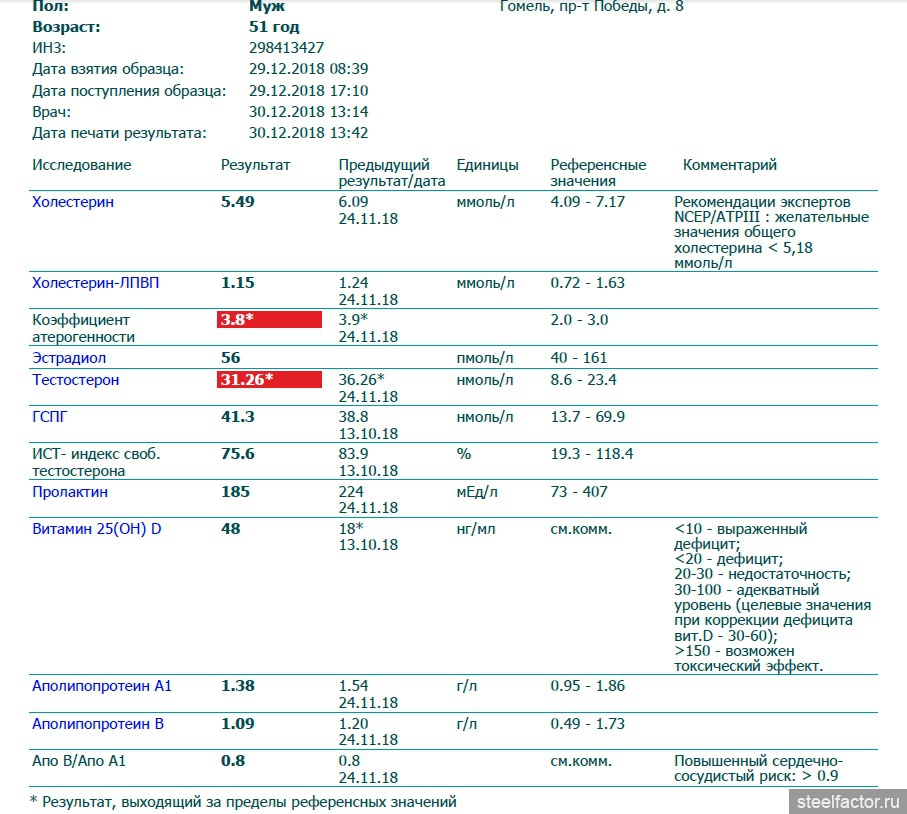The height and width of the screenshot is (814, 907).
Task: Open the Витамин 25(OH) D link
Action: (x=97, y=529)
